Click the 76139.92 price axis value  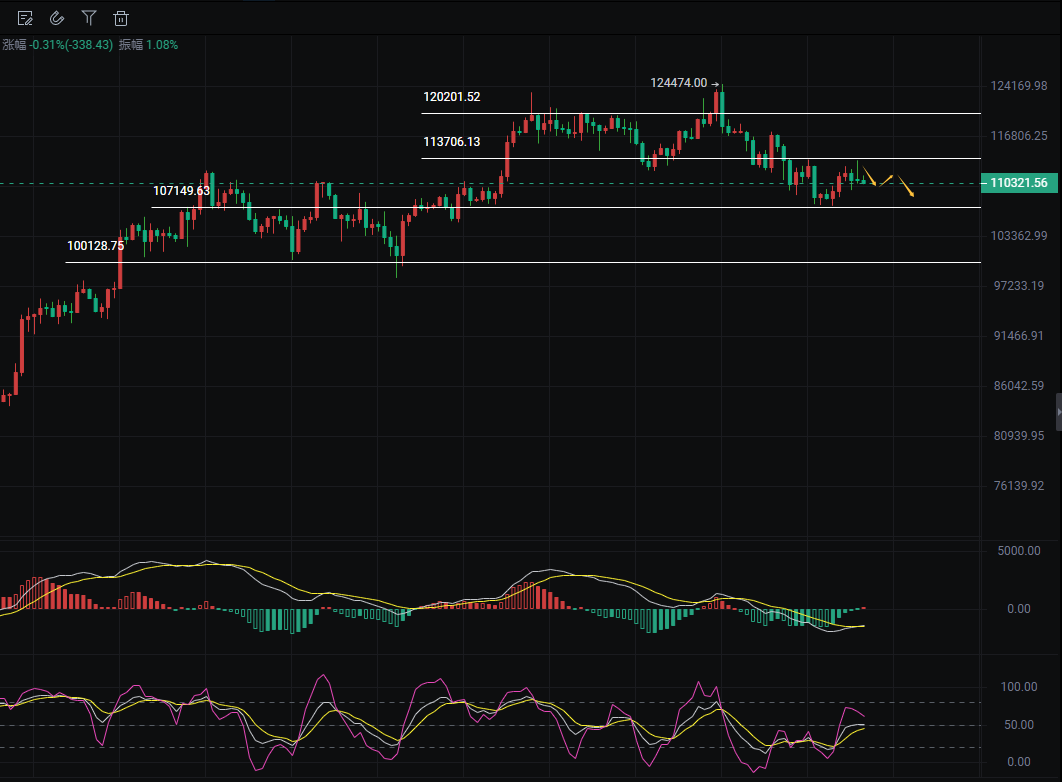pos(1019,486)
